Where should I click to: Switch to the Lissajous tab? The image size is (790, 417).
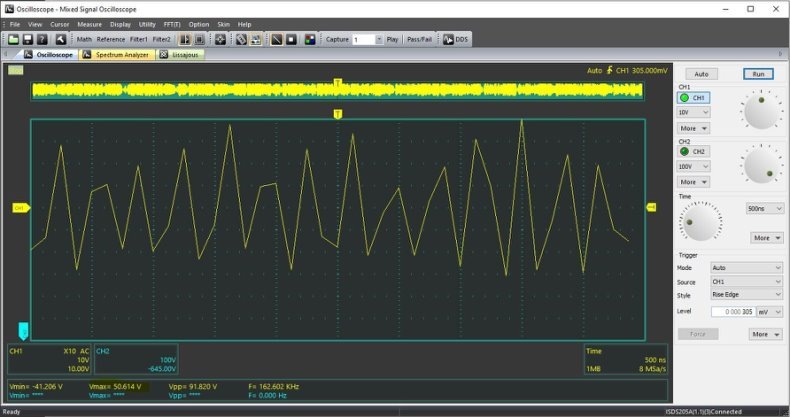180,54
